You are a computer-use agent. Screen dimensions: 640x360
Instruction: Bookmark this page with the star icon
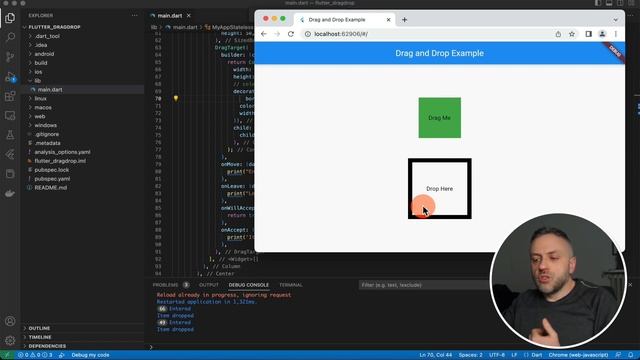(x=572, y=34)
